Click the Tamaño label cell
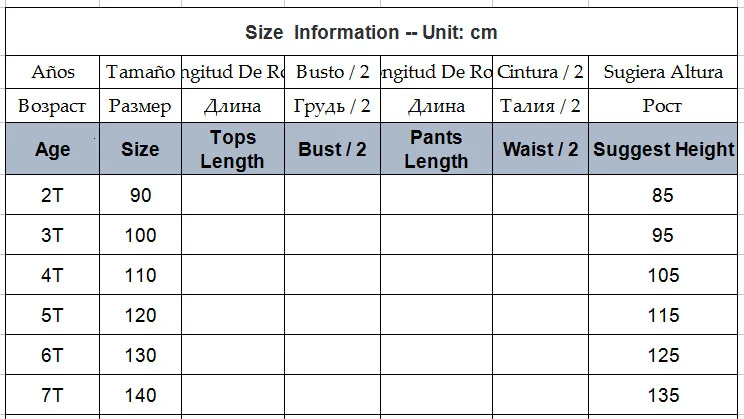This screenshot has width=744, height=419. 140,72
